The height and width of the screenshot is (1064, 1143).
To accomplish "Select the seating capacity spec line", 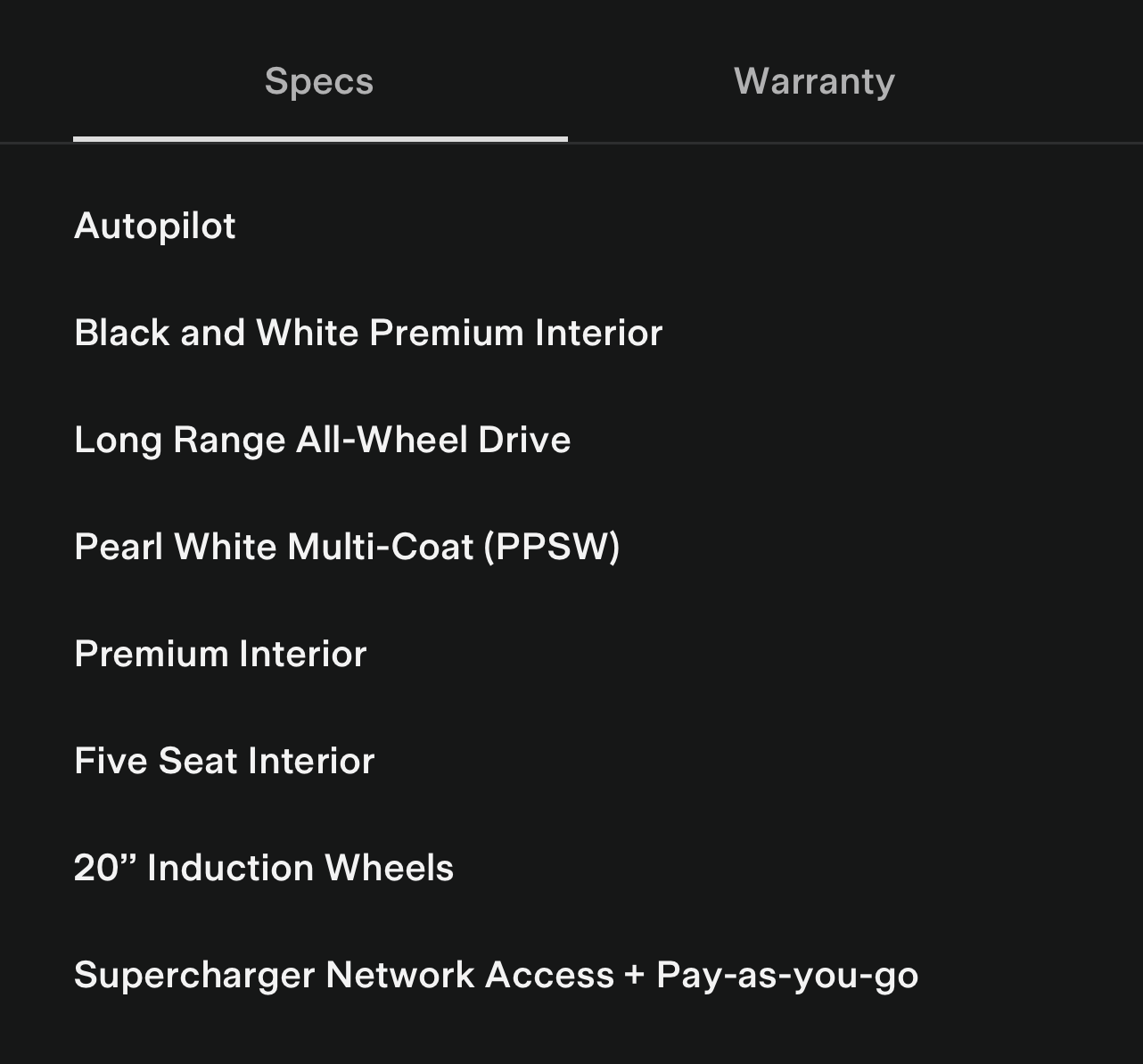I will point(224,762).
